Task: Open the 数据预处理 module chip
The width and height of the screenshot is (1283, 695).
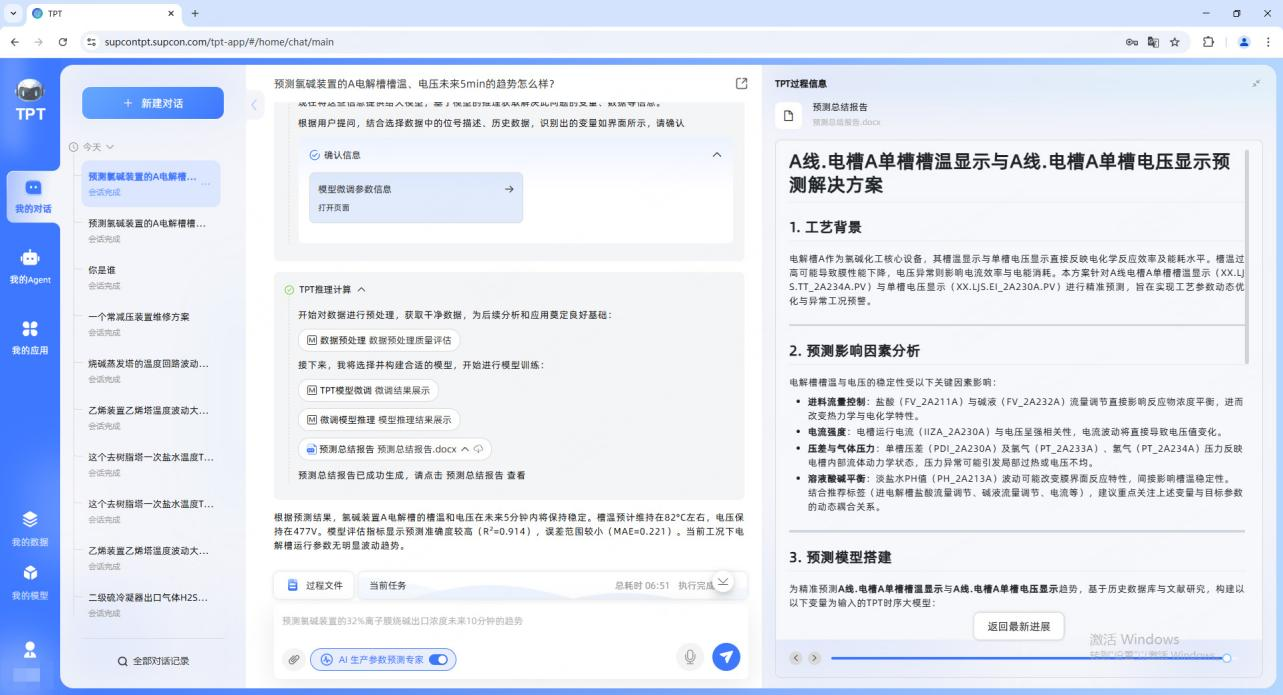Action: coord(379,340)
